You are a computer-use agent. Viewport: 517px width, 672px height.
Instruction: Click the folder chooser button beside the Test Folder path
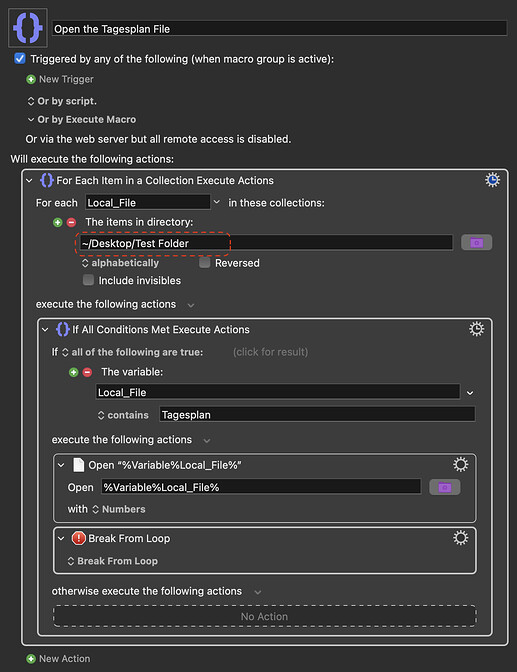476,243
